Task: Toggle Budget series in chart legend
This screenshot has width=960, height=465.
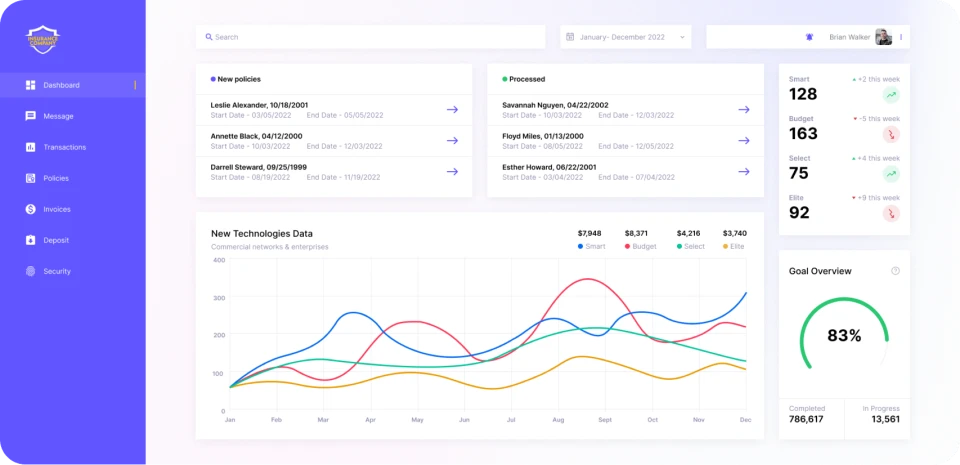Action: (x=640, y=247)
